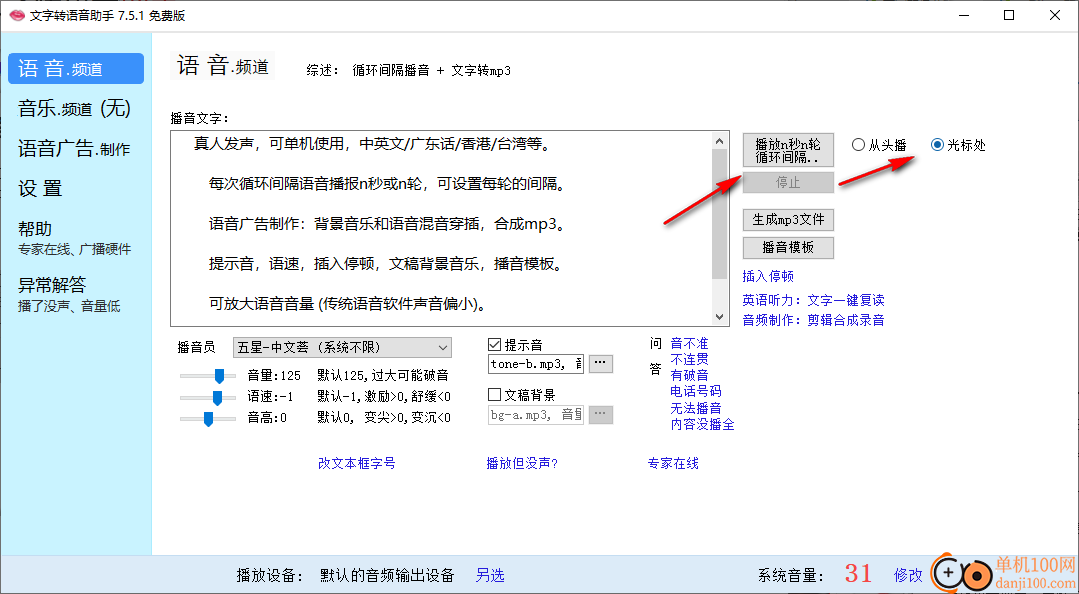Click 另选 playback device link
The width and height of the screenshot is (1079, 594).
coord(490,575)
